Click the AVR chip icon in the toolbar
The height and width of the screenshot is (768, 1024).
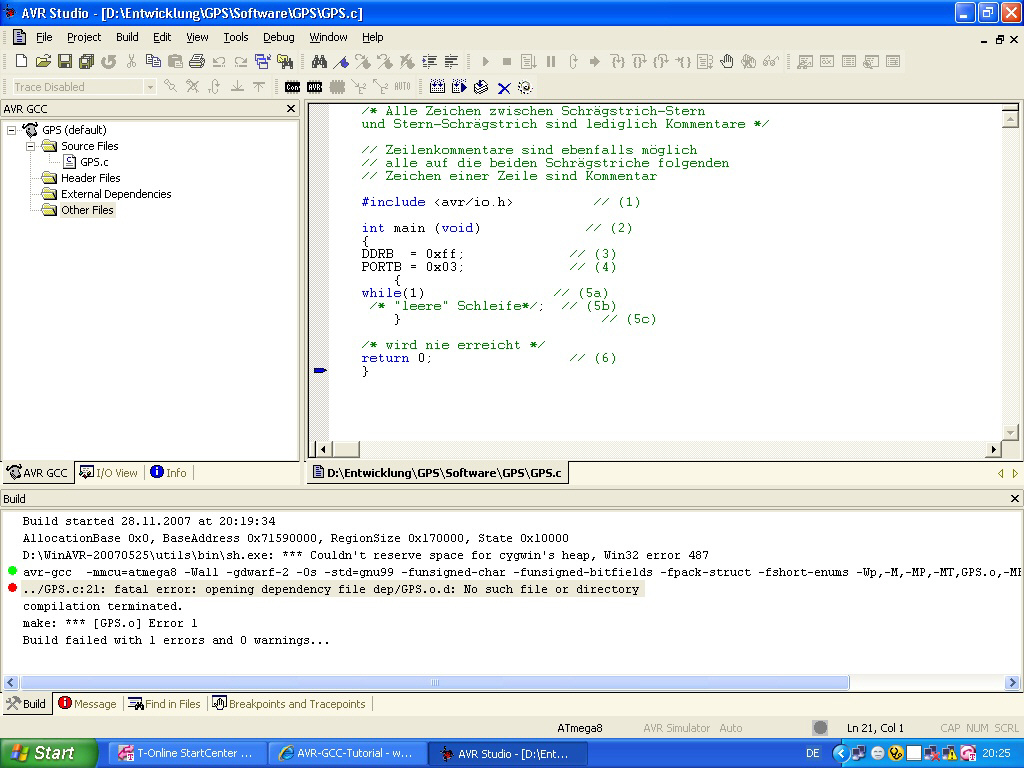pos(314,87)
